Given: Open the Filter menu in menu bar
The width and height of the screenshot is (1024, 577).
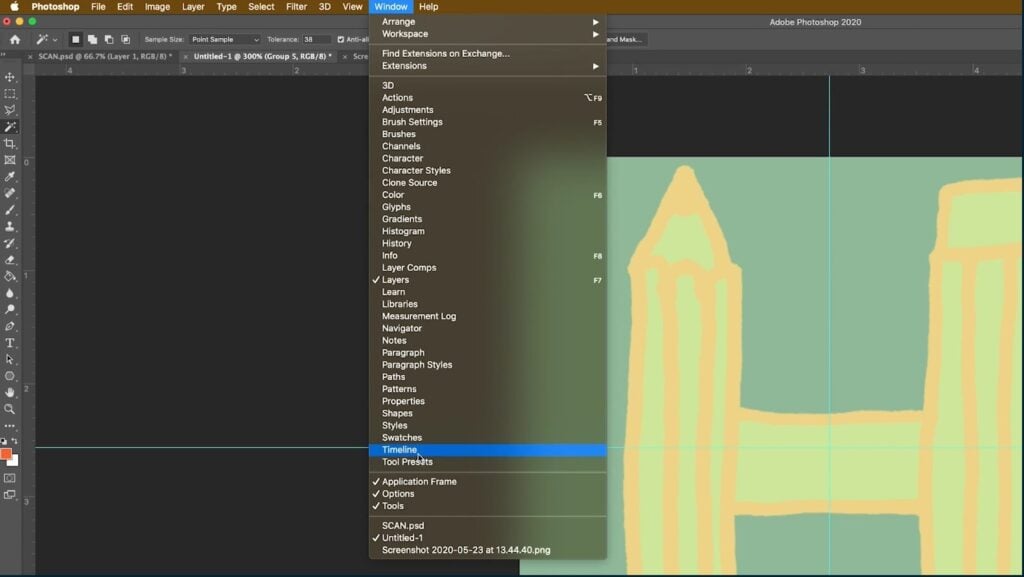Looking at the screenshot, I should 296,7.
